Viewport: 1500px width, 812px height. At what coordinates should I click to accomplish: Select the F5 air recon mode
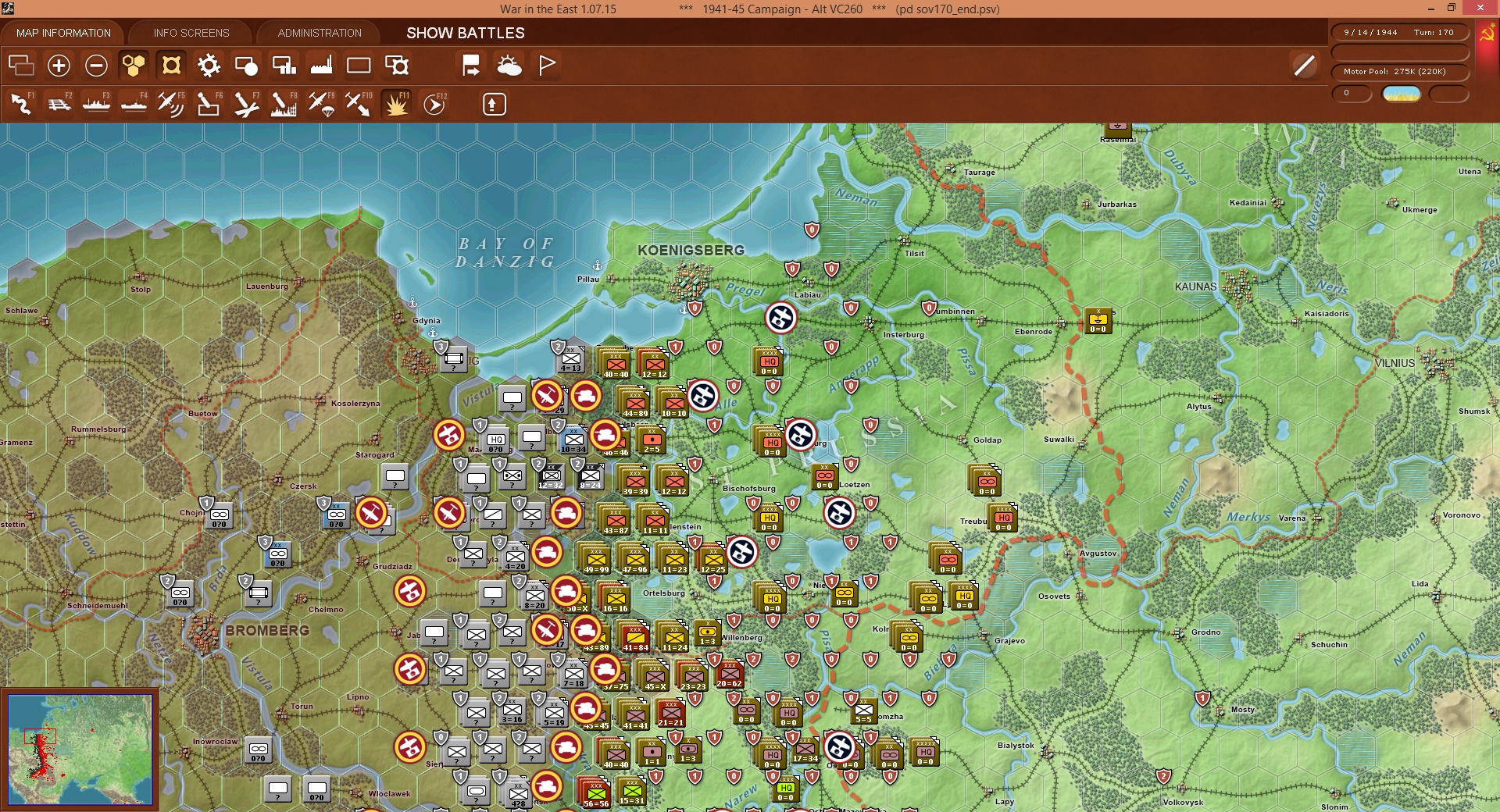171,104
